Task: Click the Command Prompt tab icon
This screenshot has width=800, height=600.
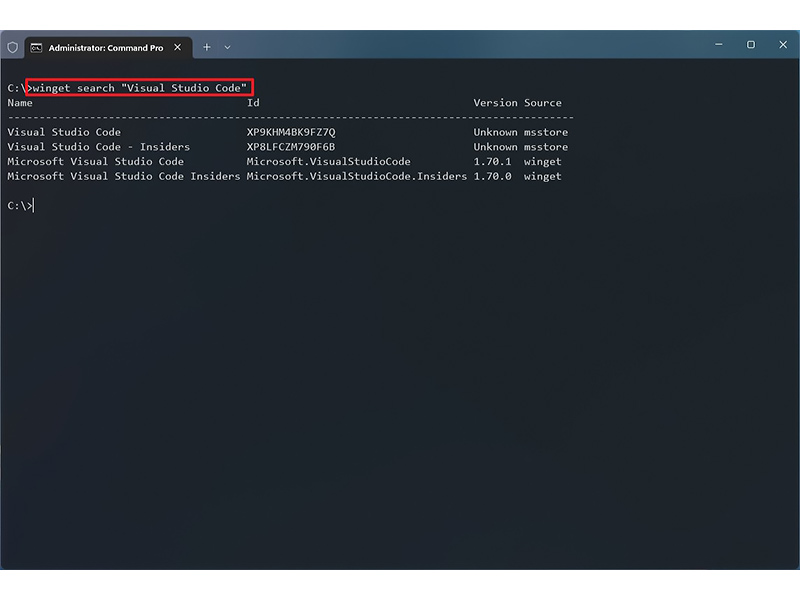Action: point(36,48)
